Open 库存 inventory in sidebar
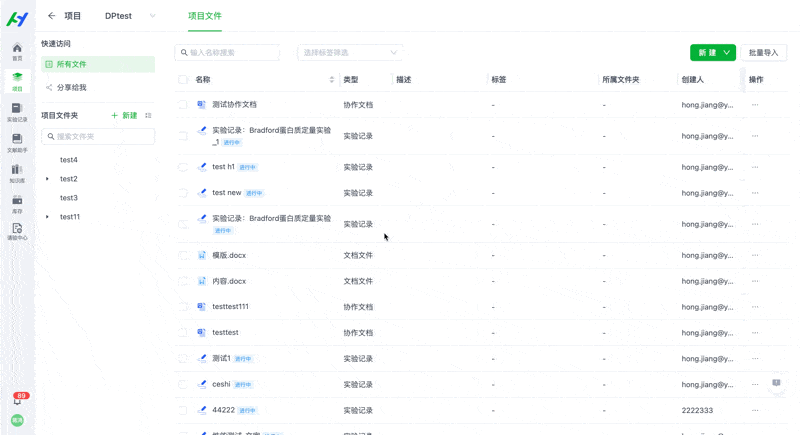Image resolution: width=800 pixels, height=435 pixels. pos(17,204)
